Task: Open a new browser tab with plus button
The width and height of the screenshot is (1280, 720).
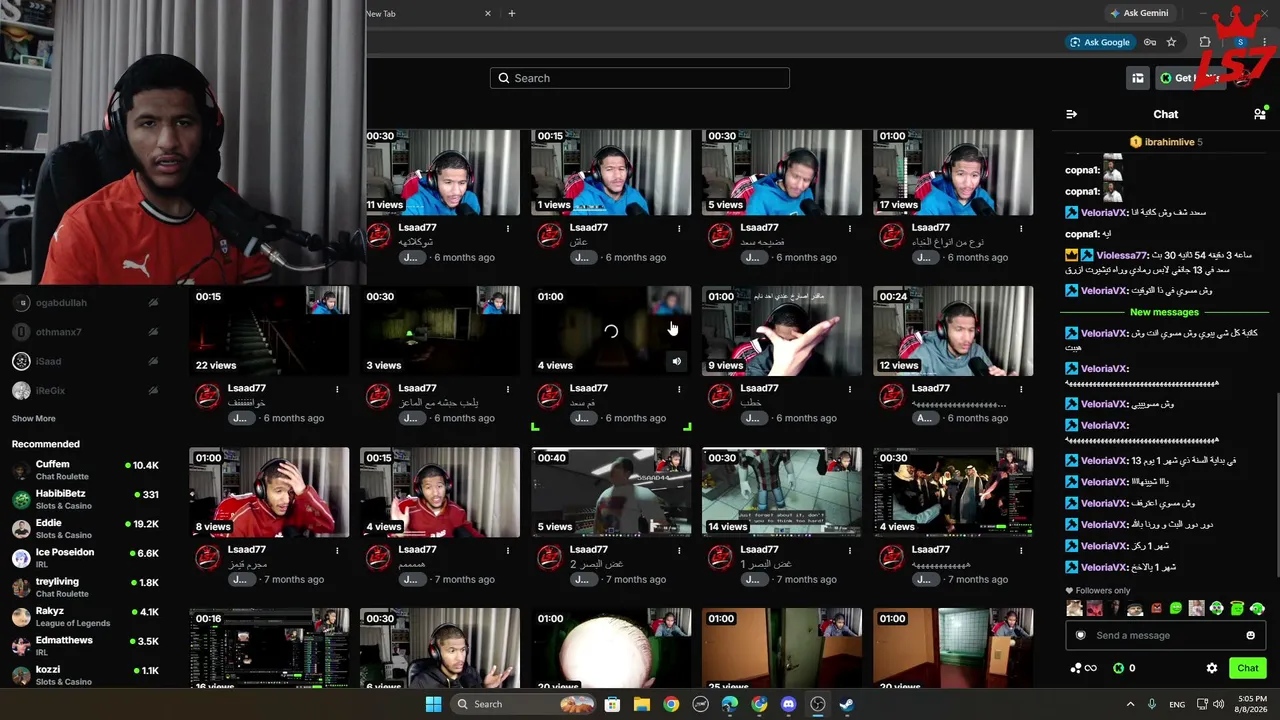Action: 512,13
